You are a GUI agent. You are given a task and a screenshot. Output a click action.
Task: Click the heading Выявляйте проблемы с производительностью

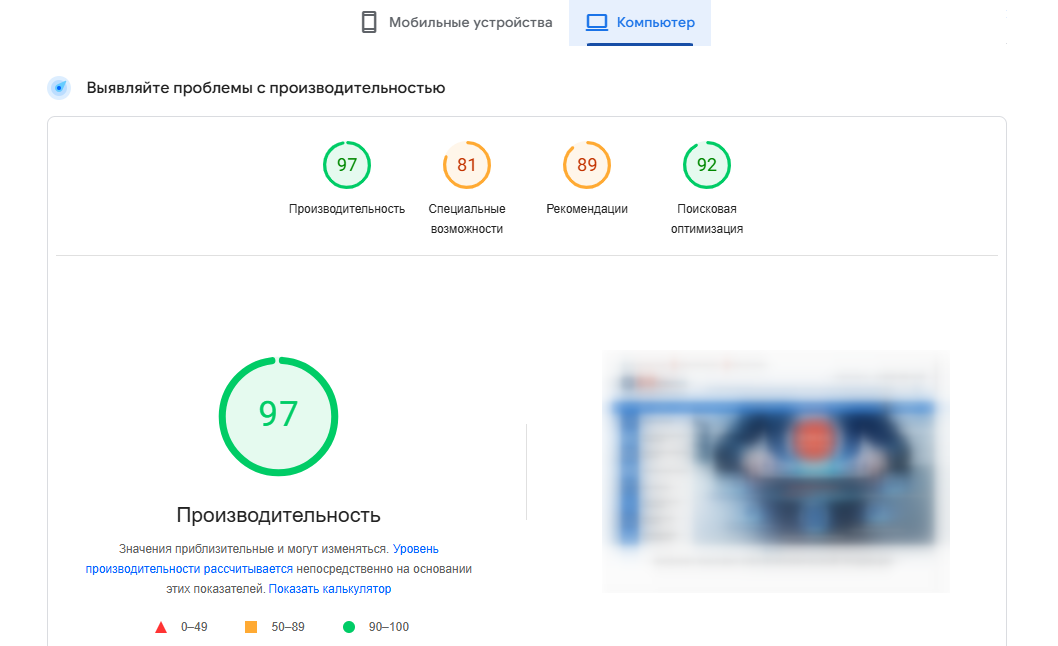point(266,88)
